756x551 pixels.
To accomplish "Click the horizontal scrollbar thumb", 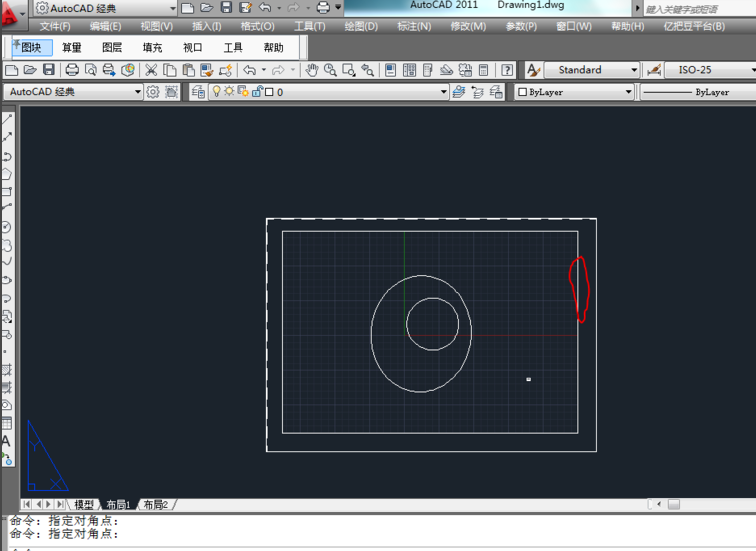I will 674,504.
